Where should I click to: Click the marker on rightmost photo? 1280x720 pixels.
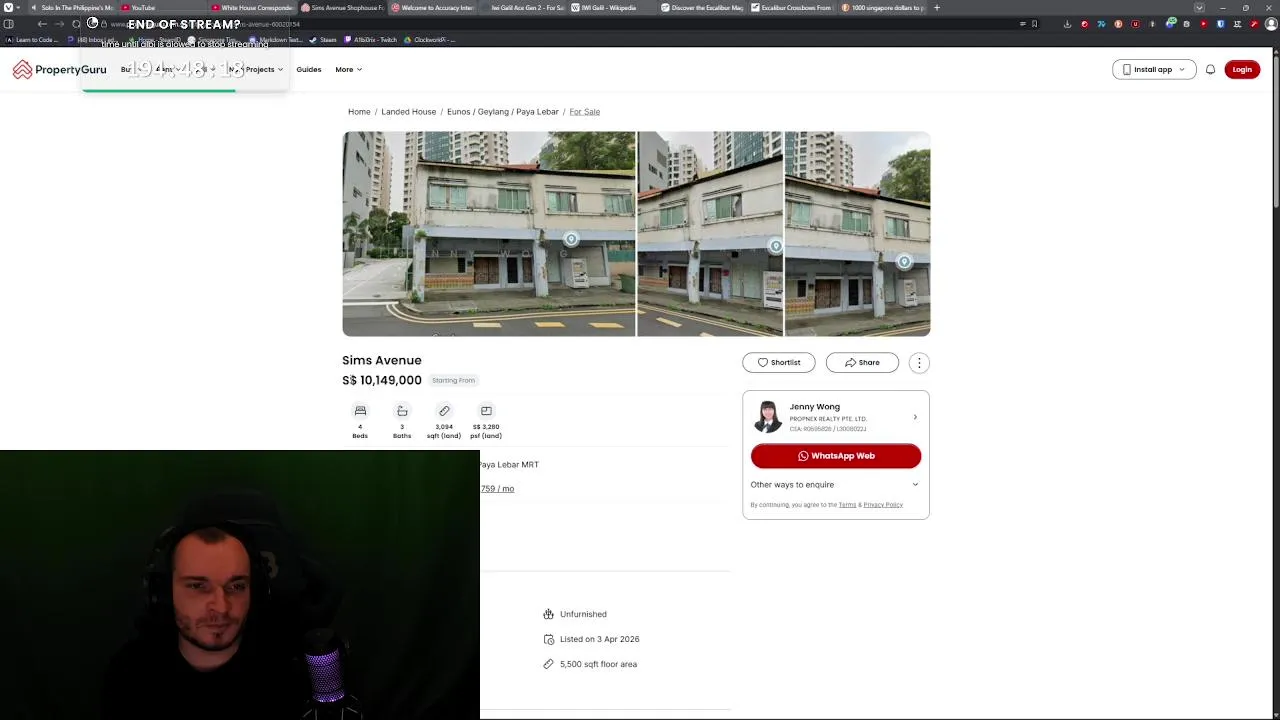pyautogui.click(x=904, y=262)
